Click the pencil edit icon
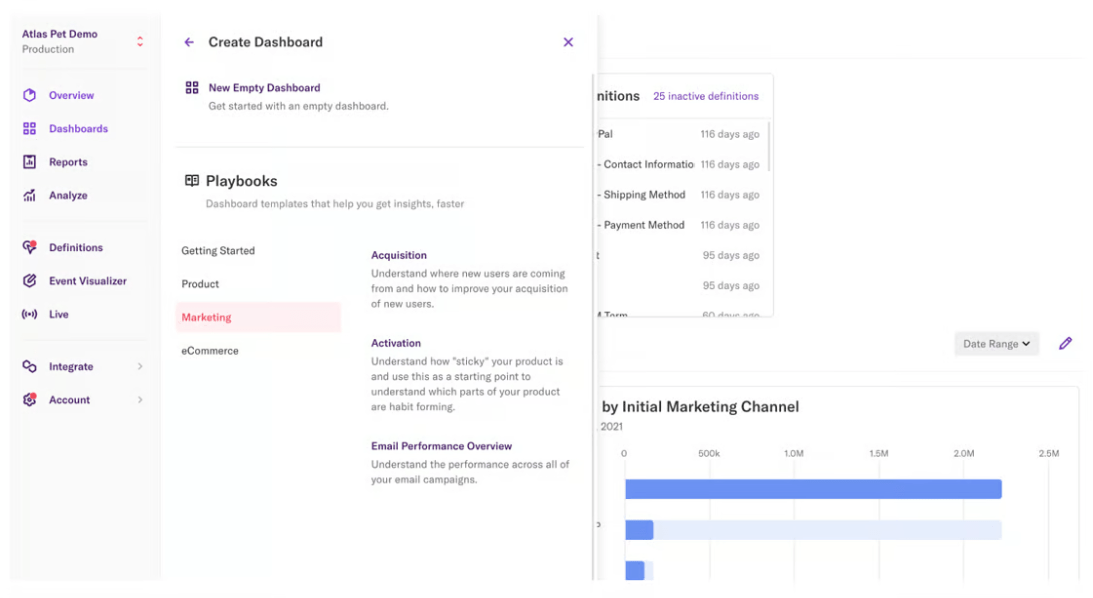This screenshot has width=1093, height=598. click(x=1065, y=344)
